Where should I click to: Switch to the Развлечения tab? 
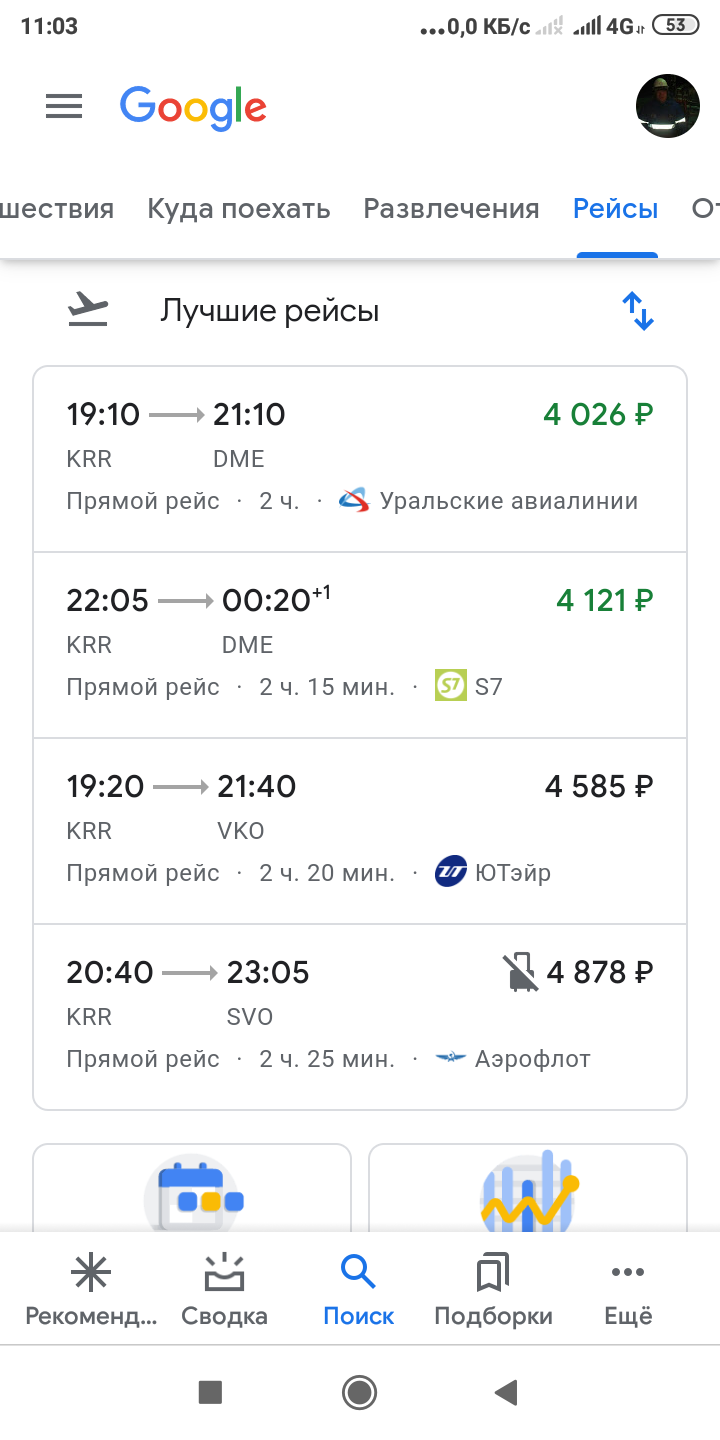(451, 209)
